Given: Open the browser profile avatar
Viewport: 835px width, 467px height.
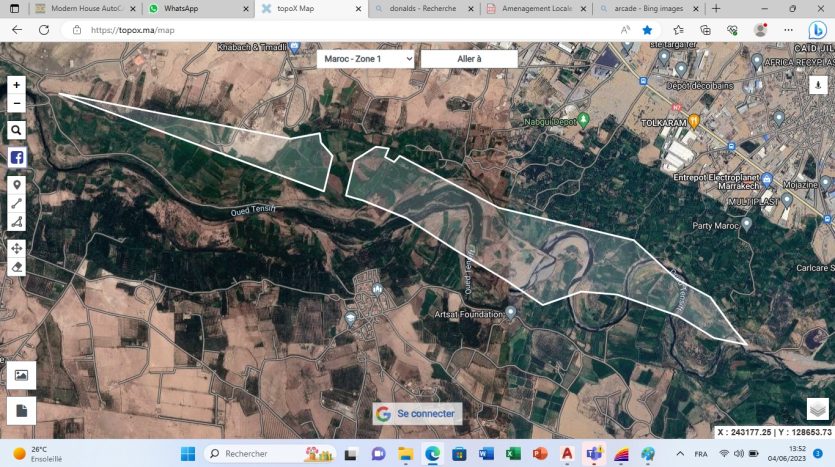Looking at the screenshot, I should coord(760,30).
